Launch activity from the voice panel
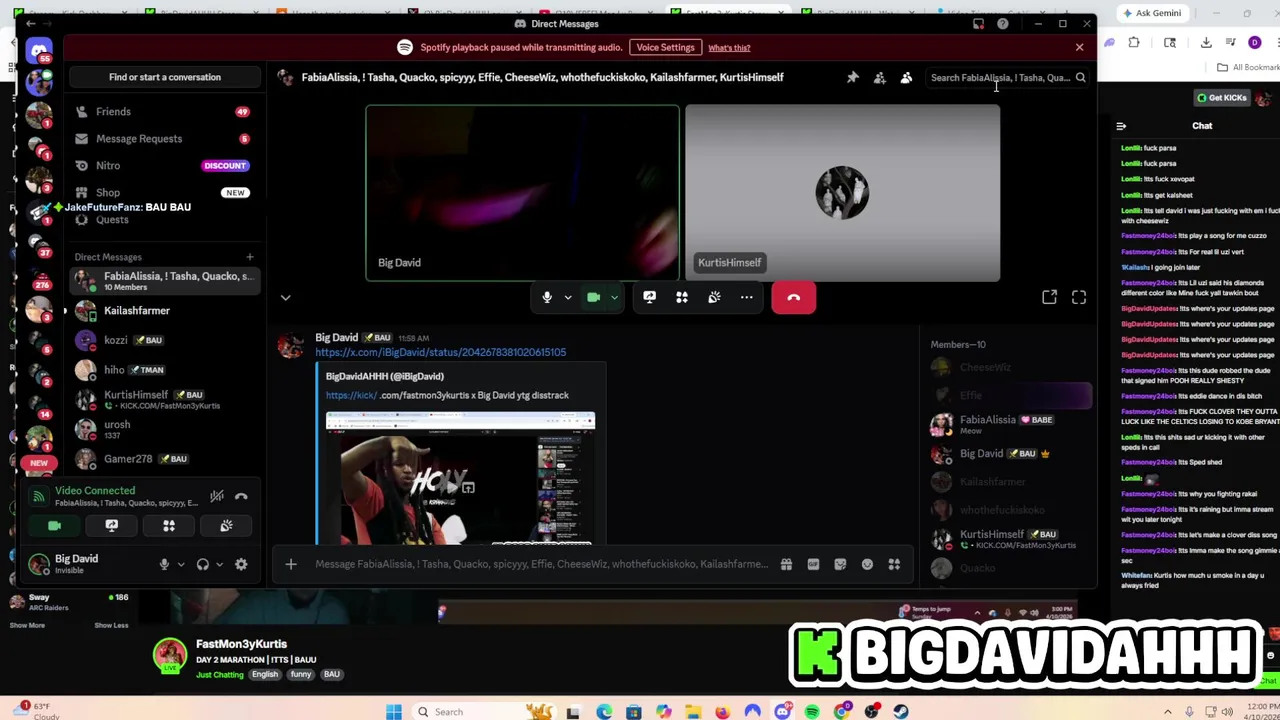This screenshot has height=720, width=1280. (x=168, y=526)
